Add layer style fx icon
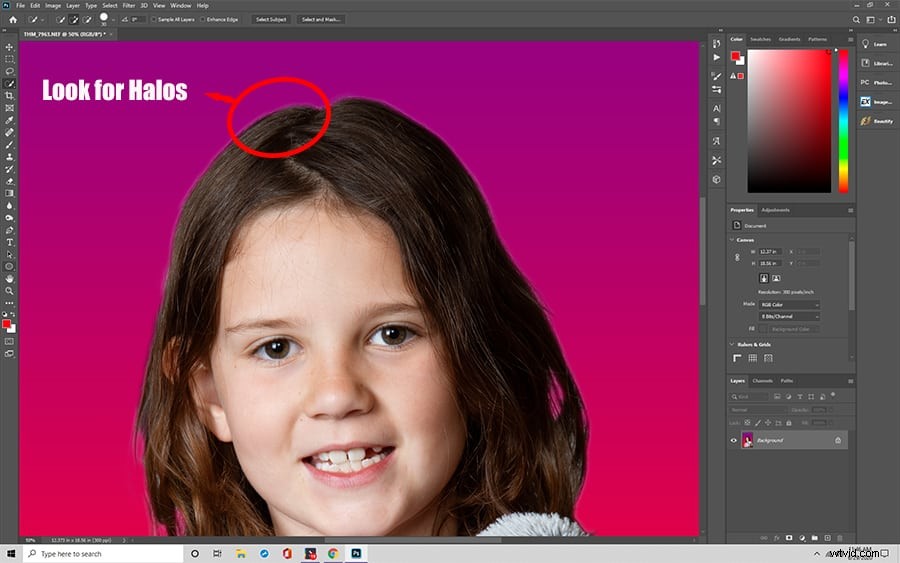 pos(777,538)
